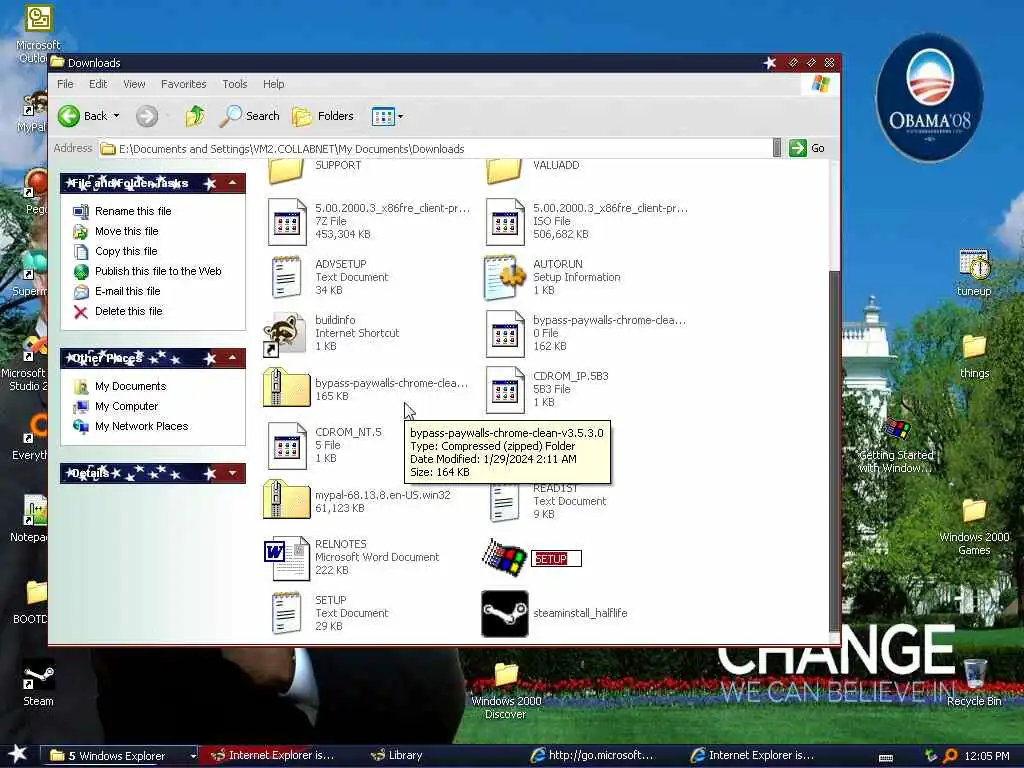Click Rename this file

click(133, 211)
